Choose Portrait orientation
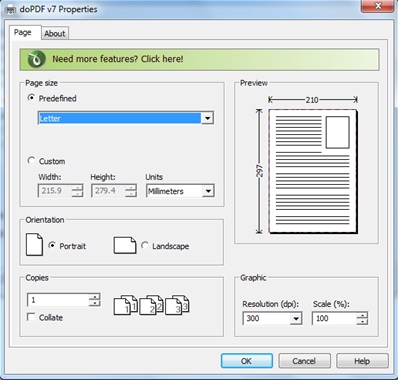Image resolution: width=398 pixels, height=380 pixels. point(52,245)
